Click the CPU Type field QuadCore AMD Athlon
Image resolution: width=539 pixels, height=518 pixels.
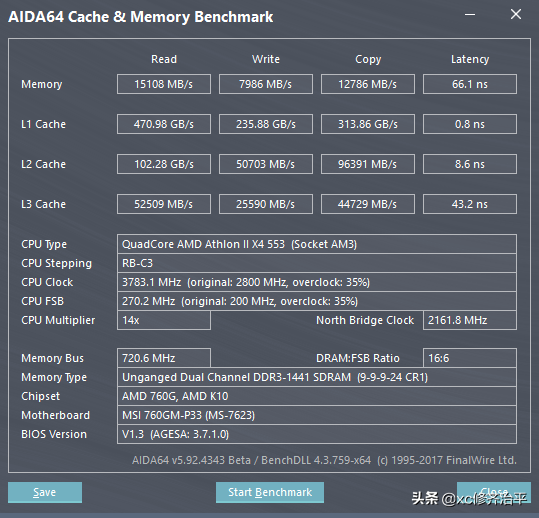[317, 244]
